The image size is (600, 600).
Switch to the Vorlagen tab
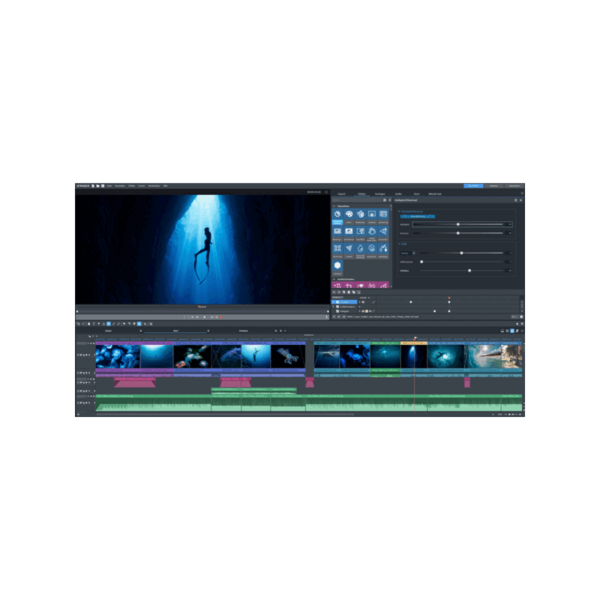pos(380,194)
